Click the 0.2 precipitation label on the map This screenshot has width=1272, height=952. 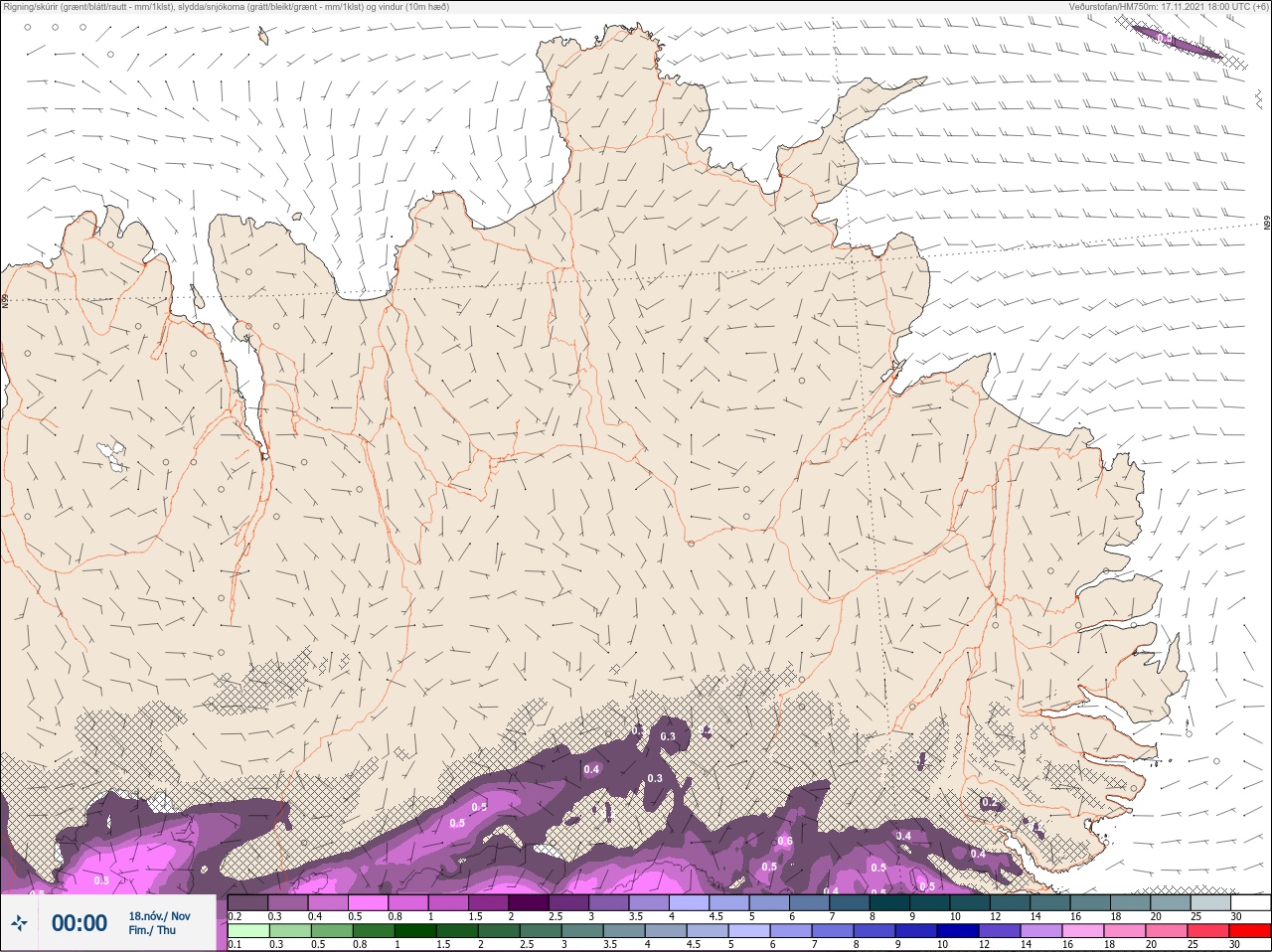click(x=989, y=802)
